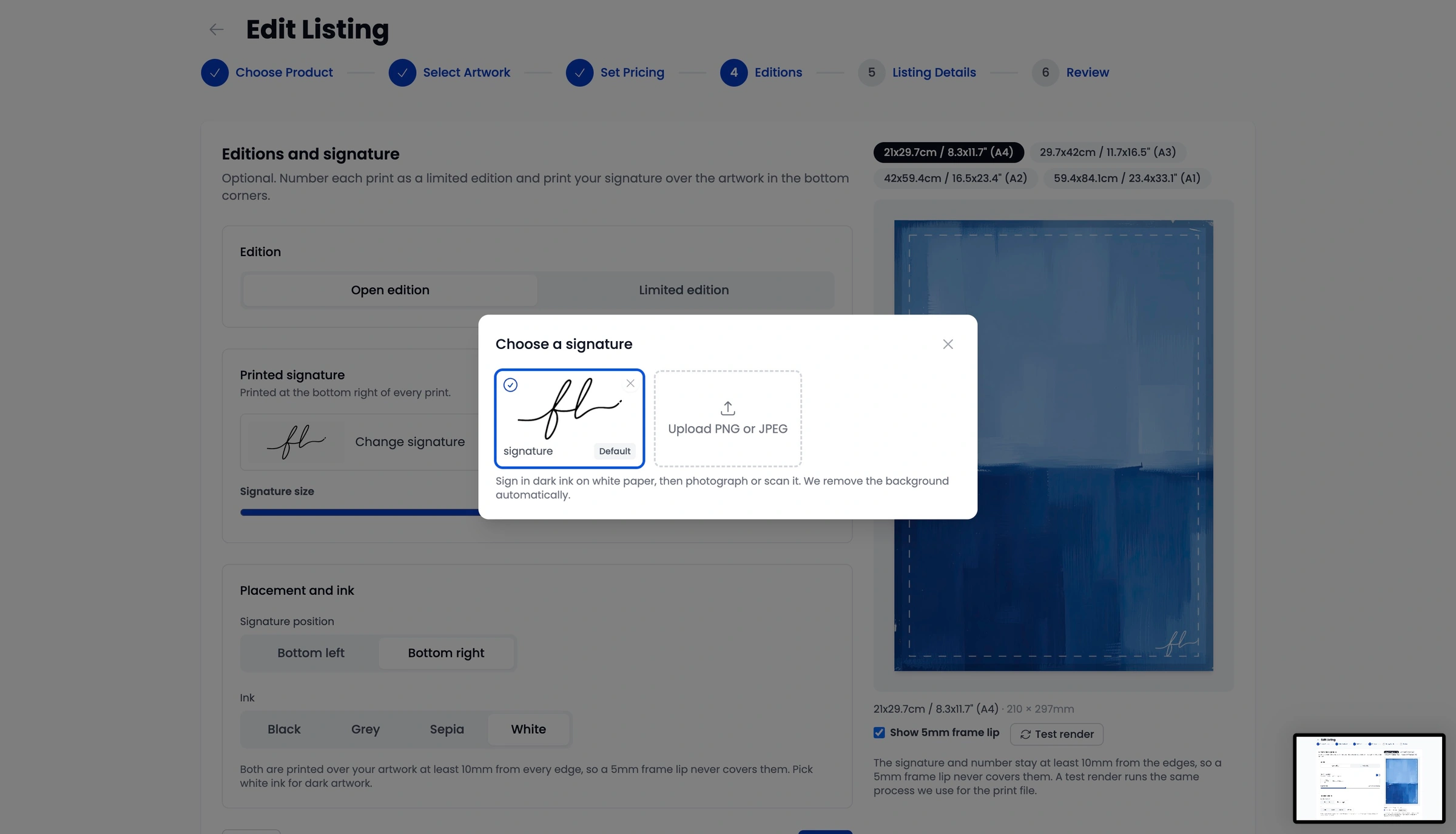Viewport: 1456px width, 834px height.
Task: Select the A1 size preview chip
Action: pyautogui.click(x=1127, y=178)
